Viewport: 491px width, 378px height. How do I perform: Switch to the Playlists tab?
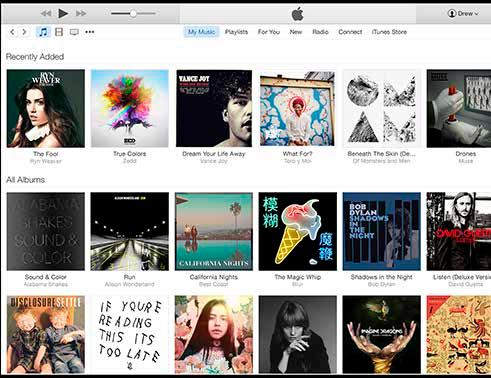pos(236,32)
